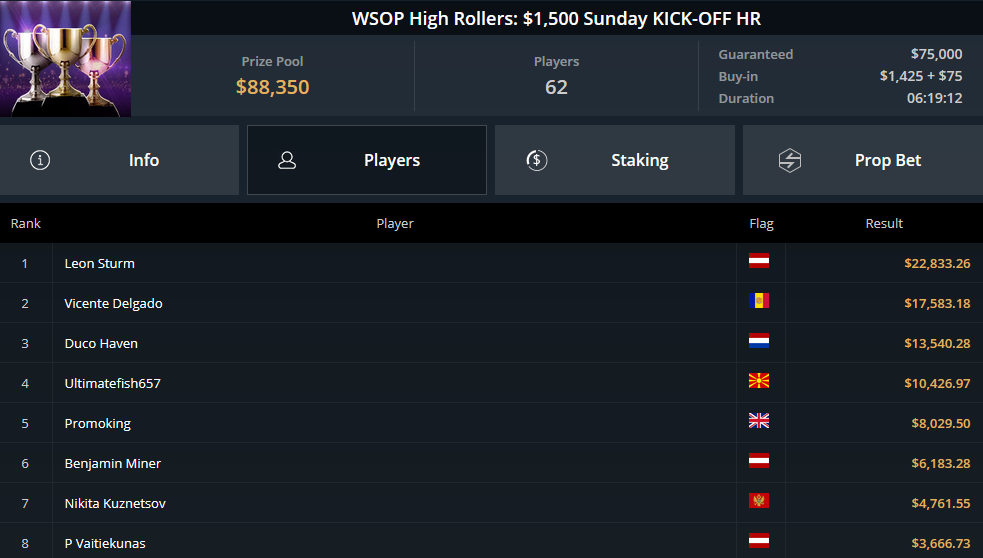Image resolution: width=983 pixels, height=558 pixels.
Task: Select the Players tab
Action: (367, 160)
